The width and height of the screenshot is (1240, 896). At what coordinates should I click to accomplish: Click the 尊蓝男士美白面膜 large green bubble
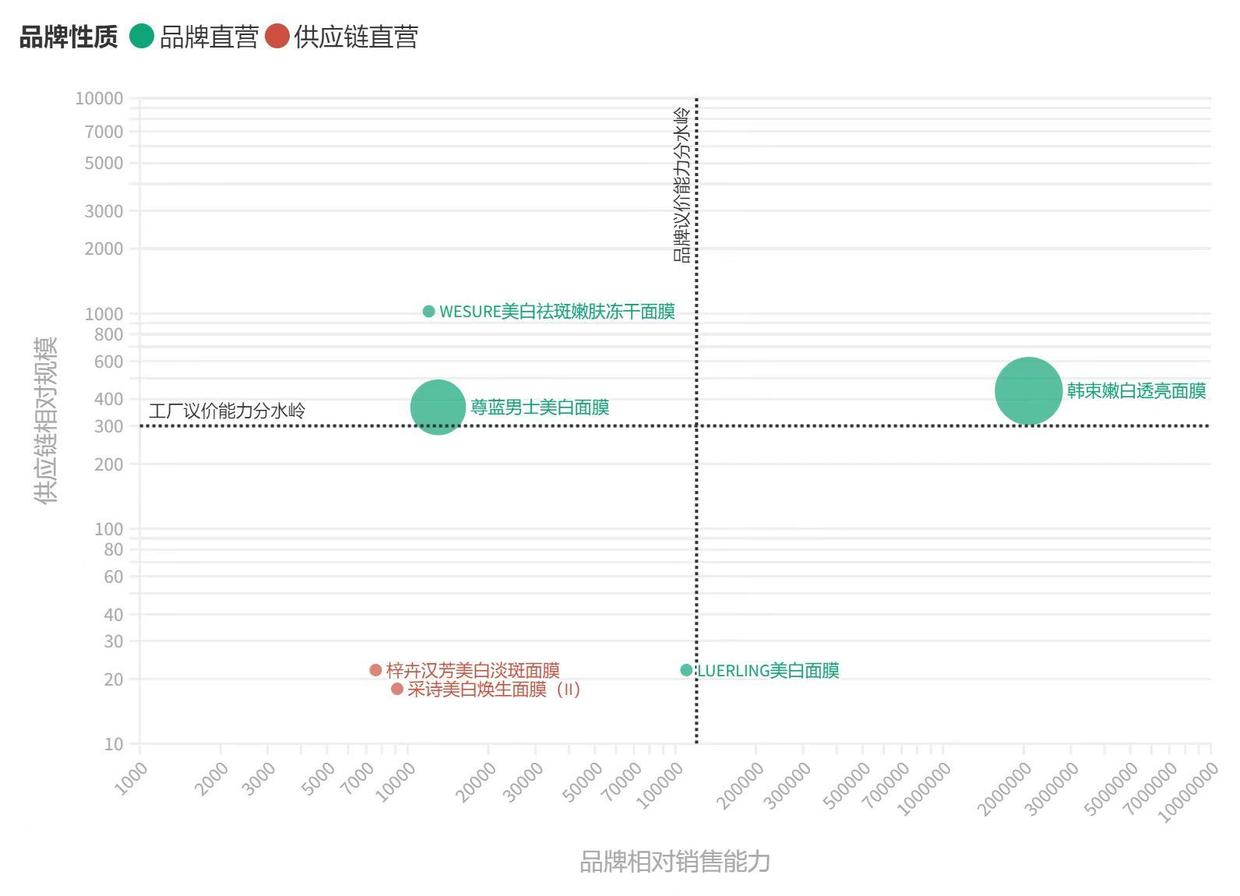coord(438,408)
